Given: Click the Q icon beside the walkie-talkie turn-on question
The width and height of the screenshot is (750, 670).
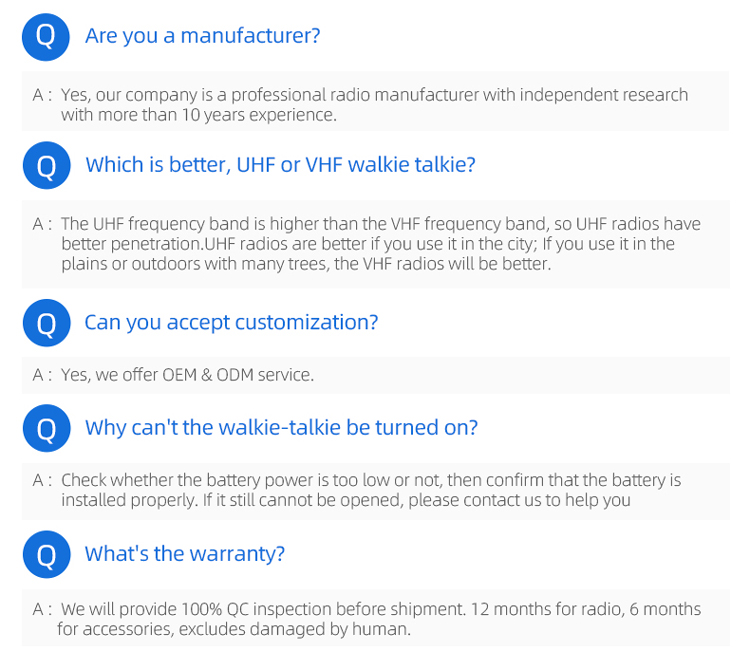Looking at the screenshot, I should (46, 428).
